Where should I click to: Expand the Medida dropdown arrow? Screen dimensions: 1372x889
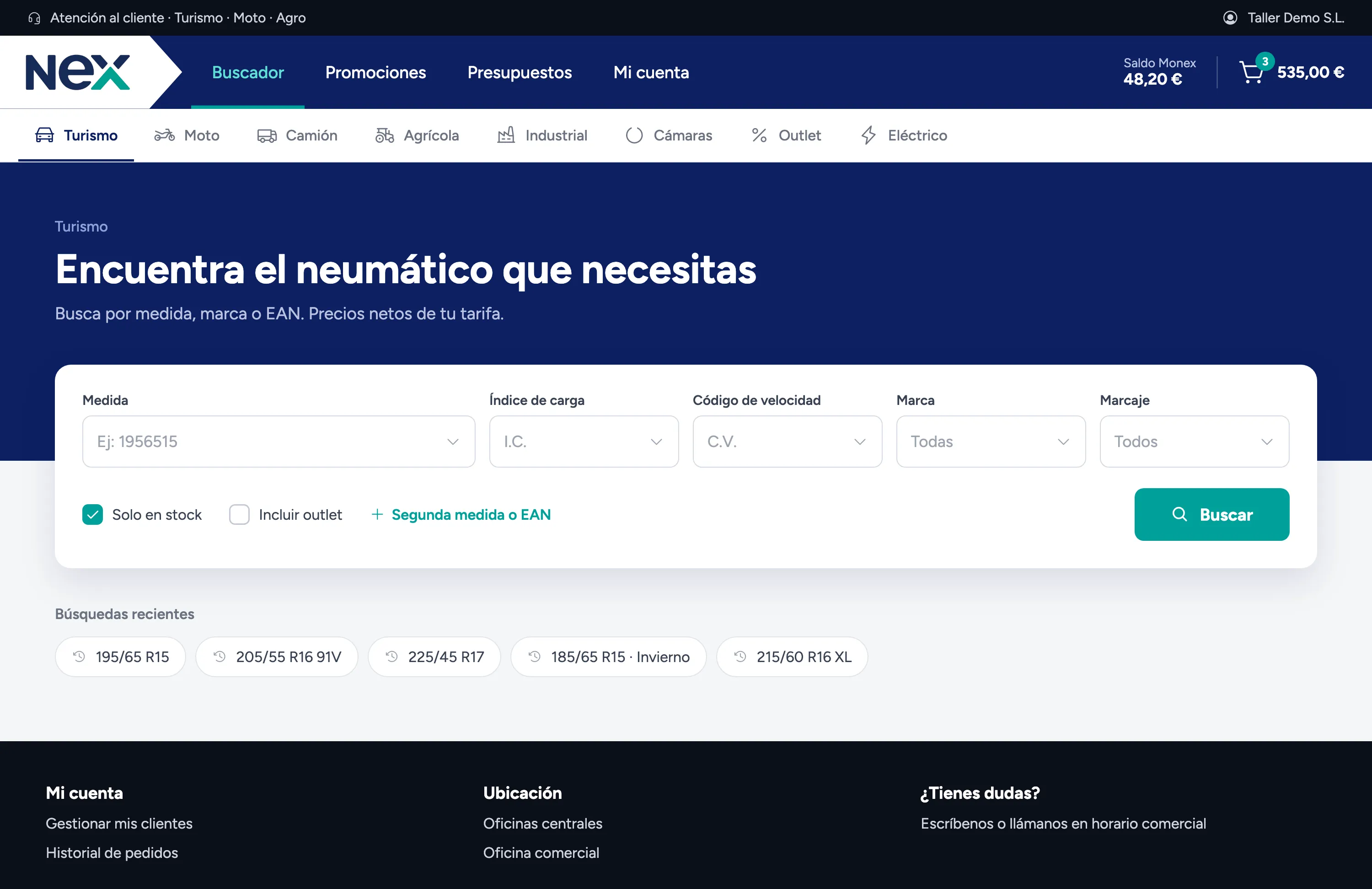(452, 442)
